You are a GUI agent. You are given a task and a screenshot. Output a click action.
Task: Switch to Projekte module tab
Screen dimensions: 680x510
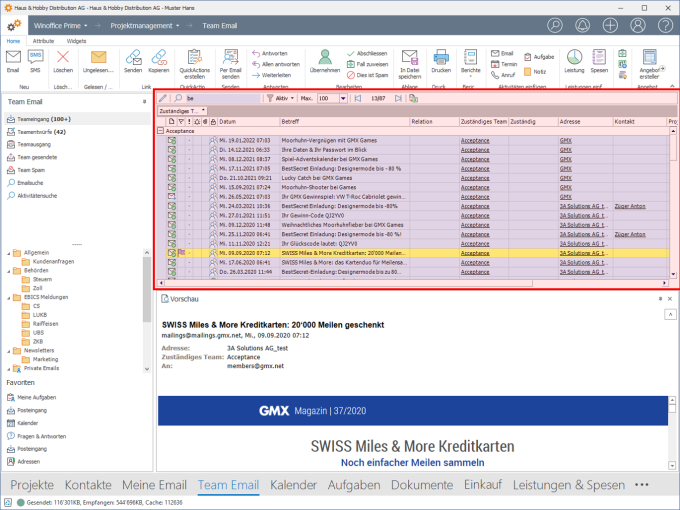pos(32,485)
